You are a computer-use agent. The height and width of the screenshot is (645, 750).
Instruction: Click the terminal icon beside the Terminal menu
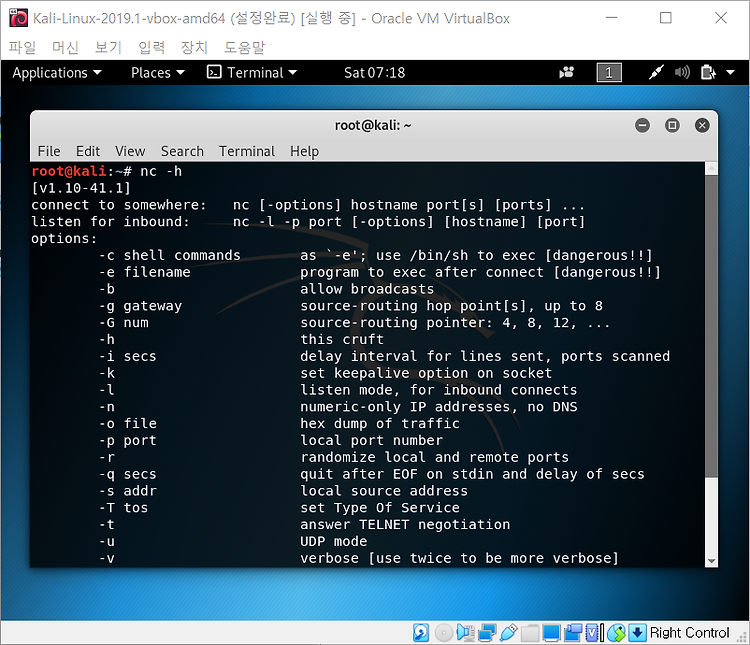pos(214,72)
